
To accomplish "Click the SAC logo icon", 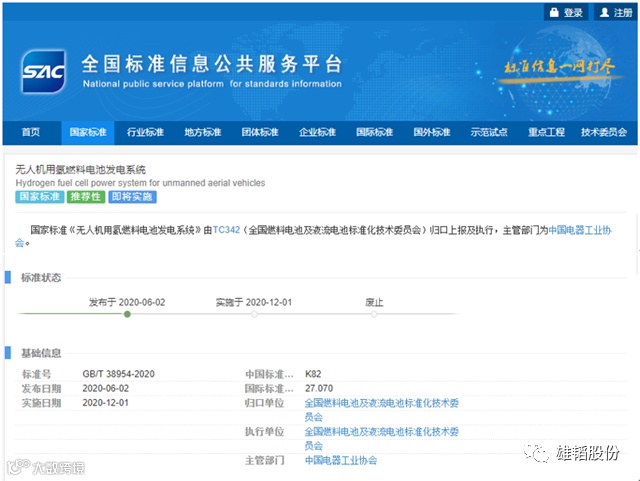I will click(44, 71).
